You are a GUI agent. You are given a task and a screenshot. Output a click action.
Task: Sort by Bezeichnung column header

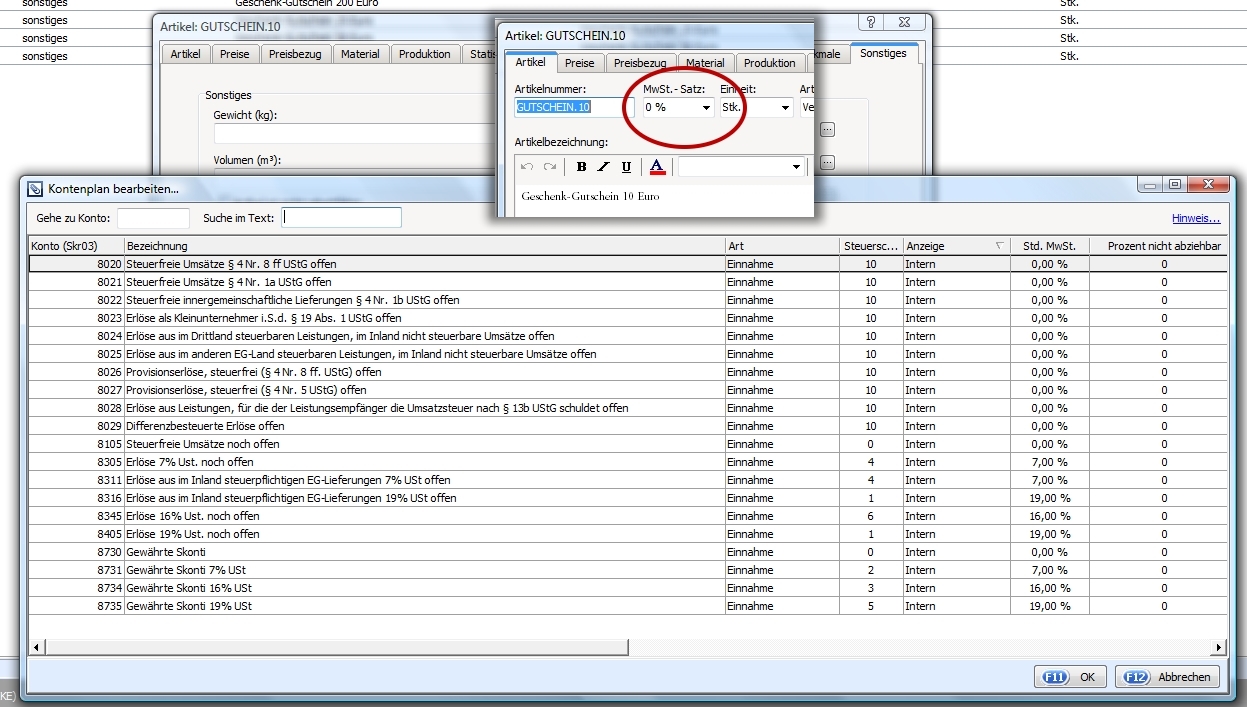pos(425,246)
